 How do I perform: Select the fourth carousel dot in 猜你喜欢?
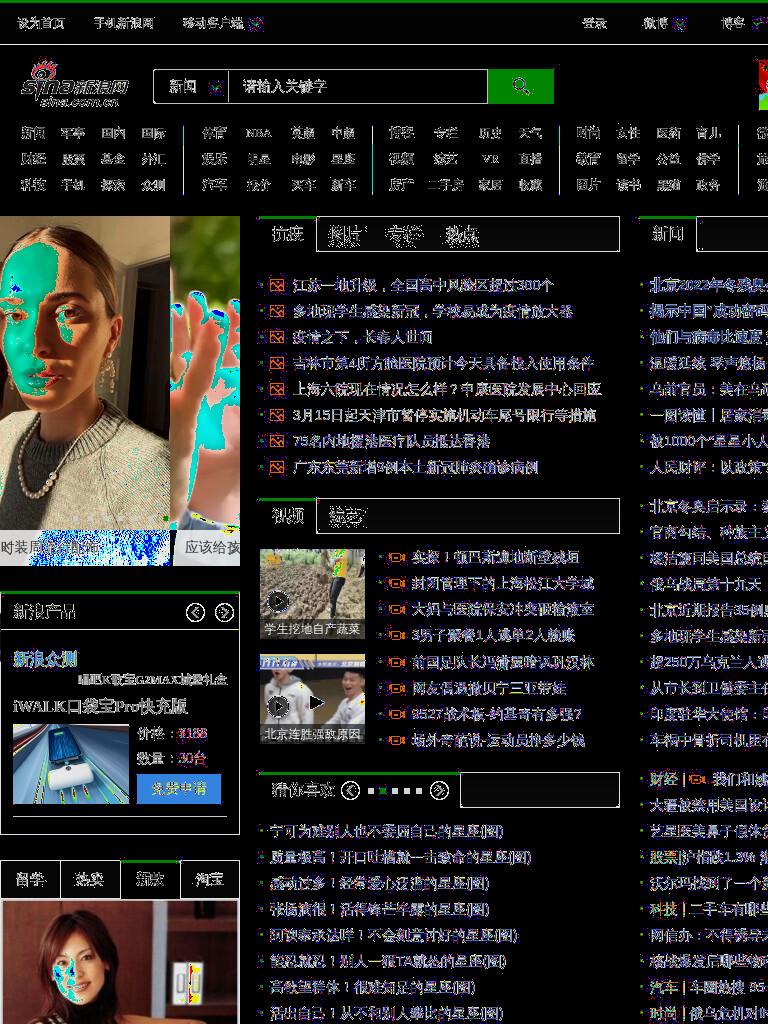click(406, 791)
